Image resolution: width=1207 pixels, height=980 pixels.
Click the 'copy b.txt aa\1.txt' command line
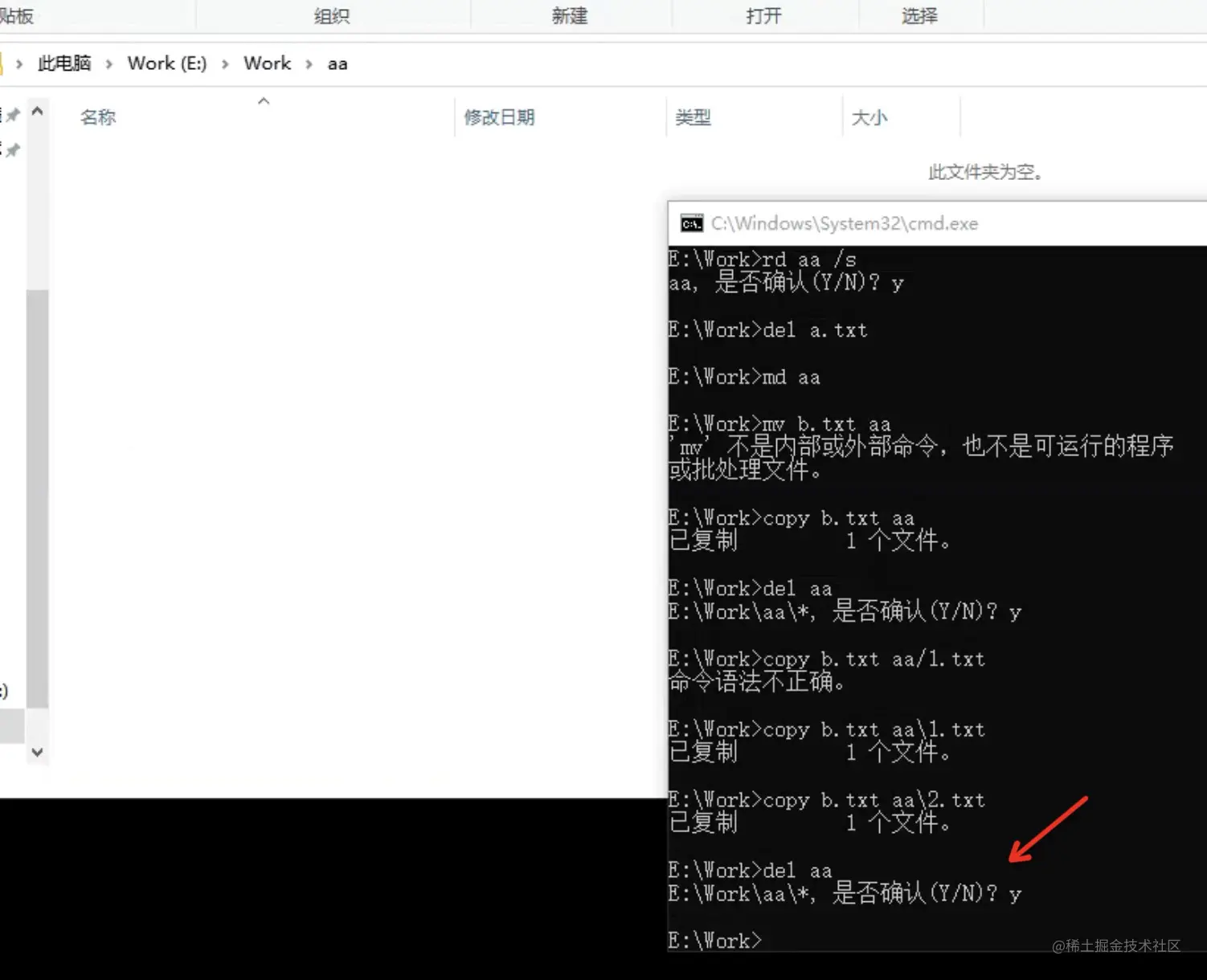tap(826, 730)
